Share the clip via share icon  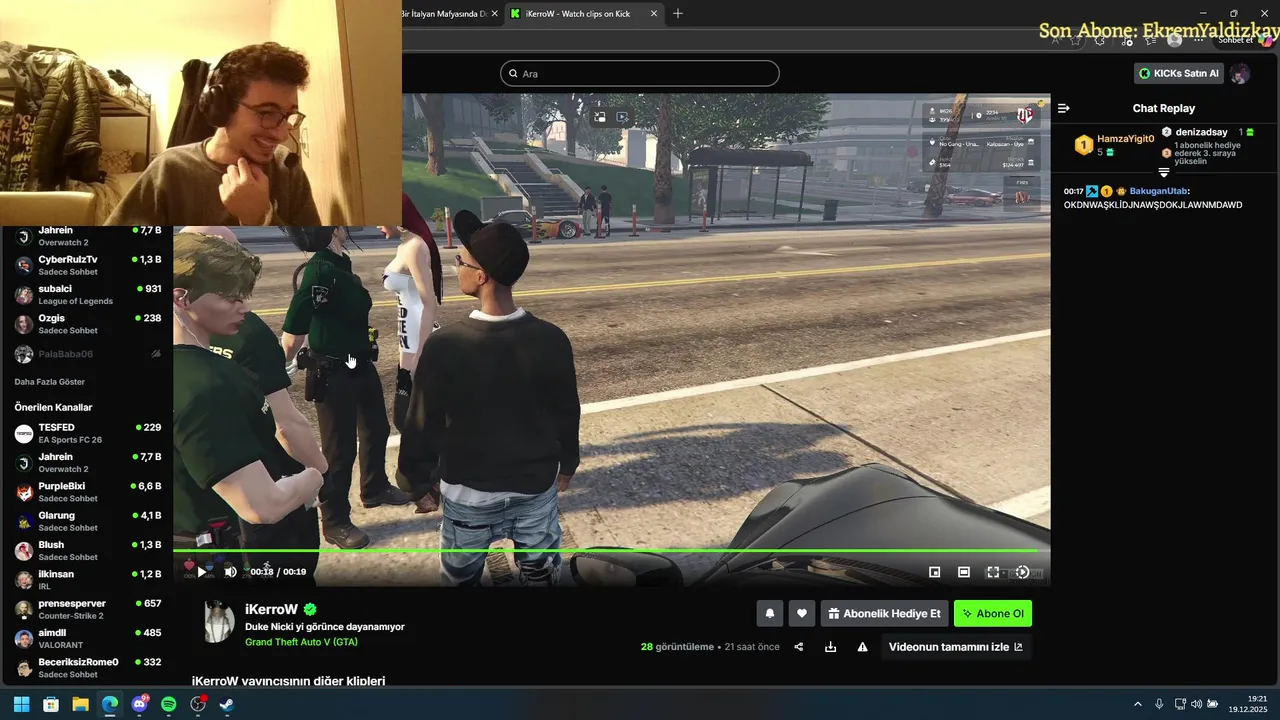click(799, 647)
